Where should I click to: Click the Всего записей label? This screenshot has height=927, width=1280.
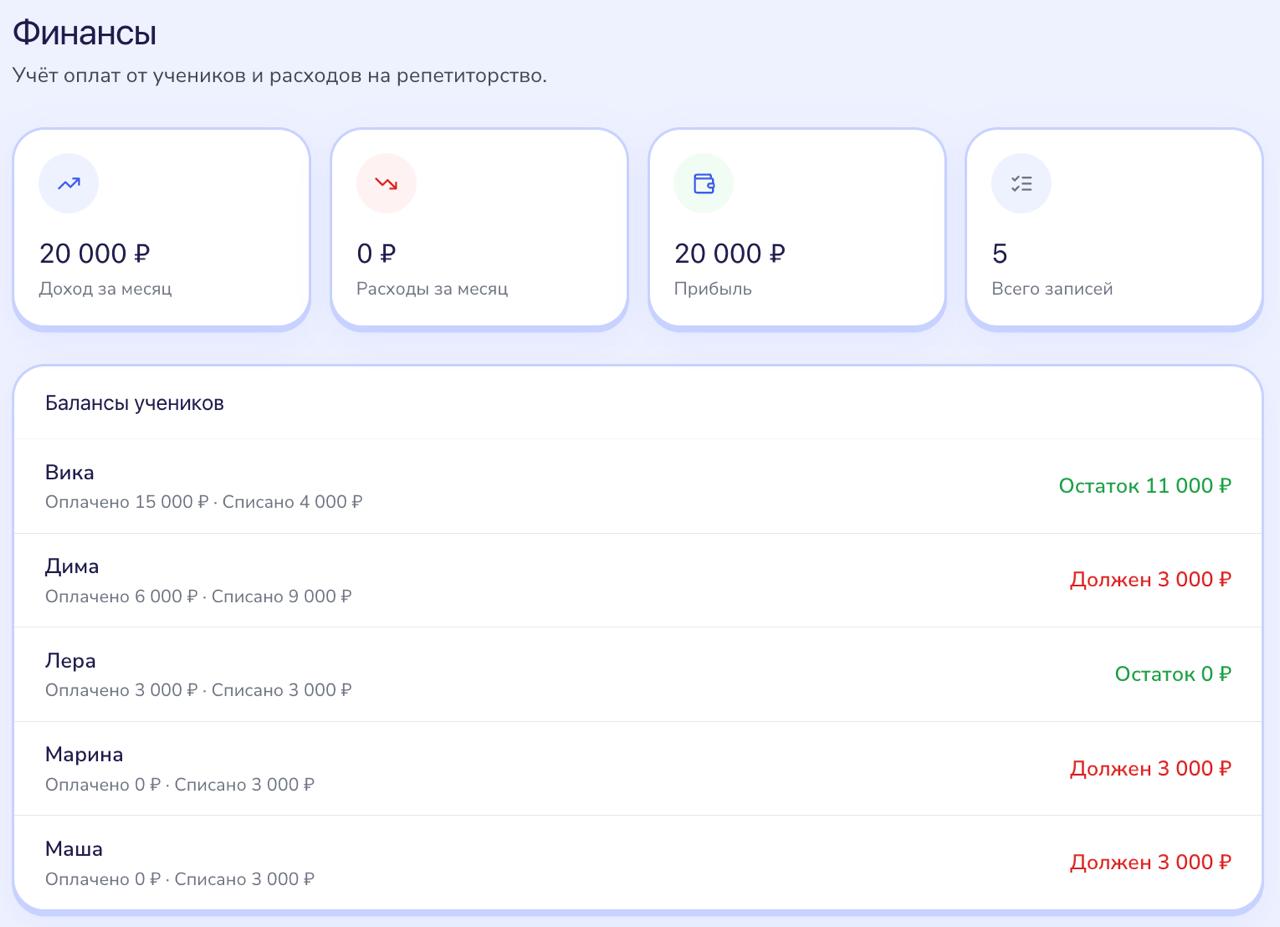[x=1052, y=289]
